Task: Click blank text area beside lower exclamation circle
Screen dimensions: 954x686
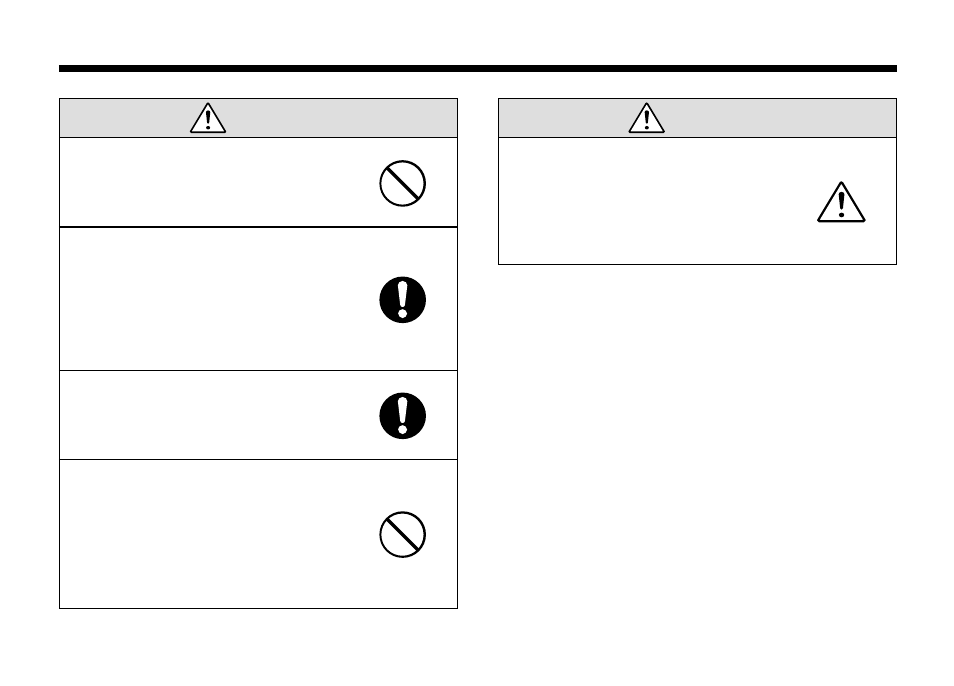Action: point(216,415)
